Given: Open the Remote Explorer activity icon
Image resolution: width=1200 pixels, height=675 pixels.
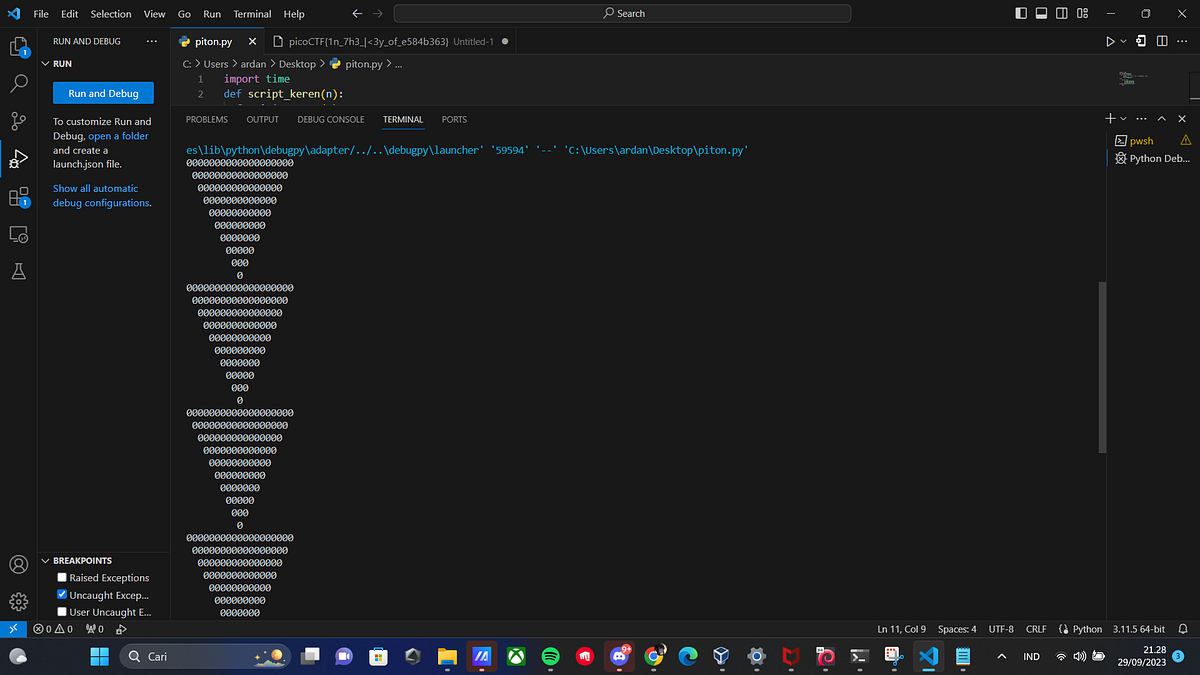Looking at the screenshot, I should pos(18,234).
